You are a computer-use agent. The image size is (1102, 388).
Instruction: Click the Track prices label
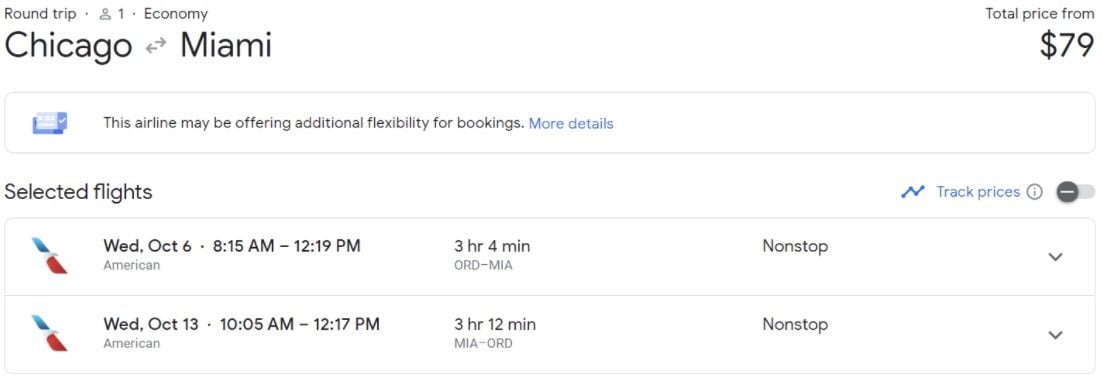pos(978,192)
